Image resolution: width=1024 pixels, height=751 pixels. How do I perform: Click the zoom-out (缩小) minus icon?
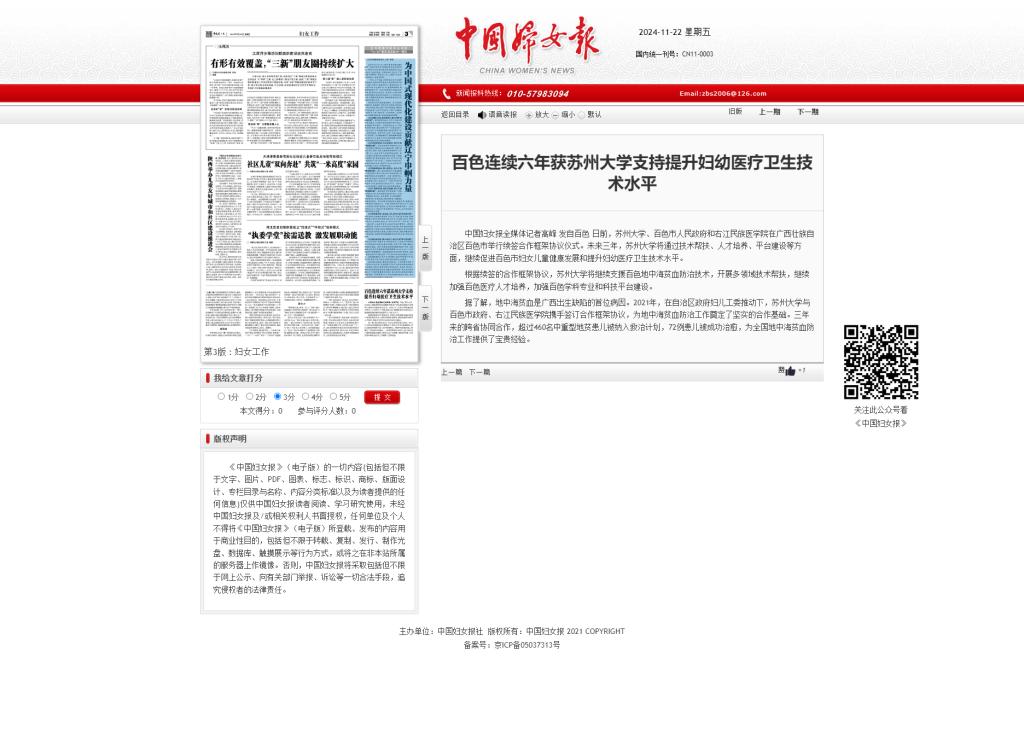coord(556,115)
